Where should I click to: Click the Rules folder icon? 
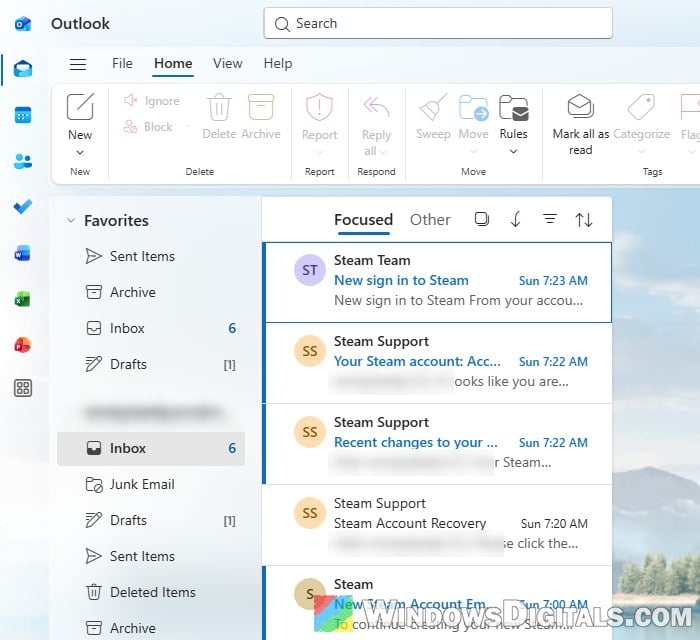pyautogui.click(x=513, y=108)
